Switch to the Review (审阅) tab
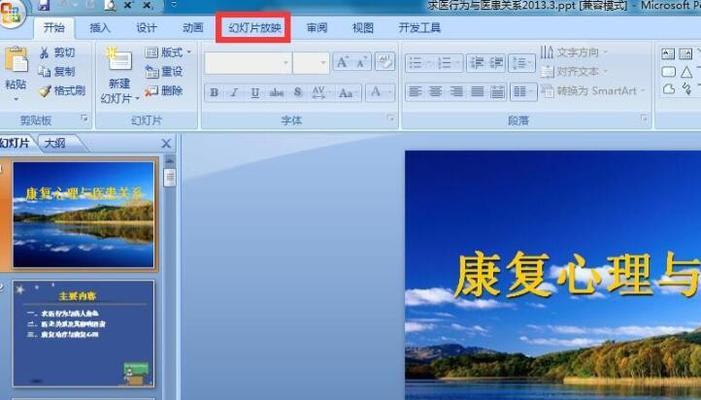The width and height of the screenshot is (701, 400). click(x=317, y=28)
